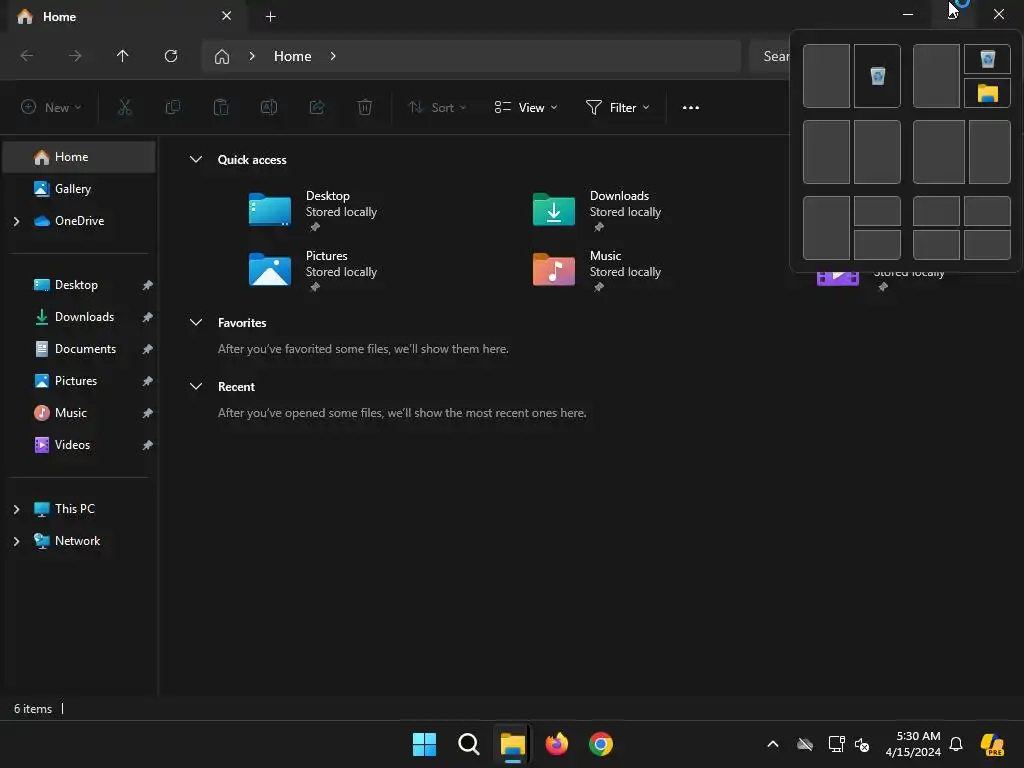Click pin icon next to sidebar Downloads

(x=148, y=317)
